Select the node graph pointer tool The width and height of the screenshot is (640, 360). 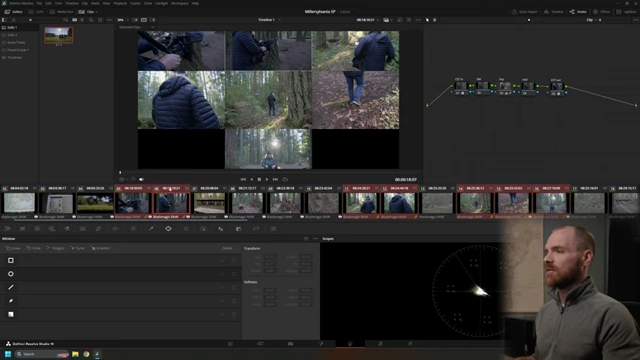click(x=427, y=20)
